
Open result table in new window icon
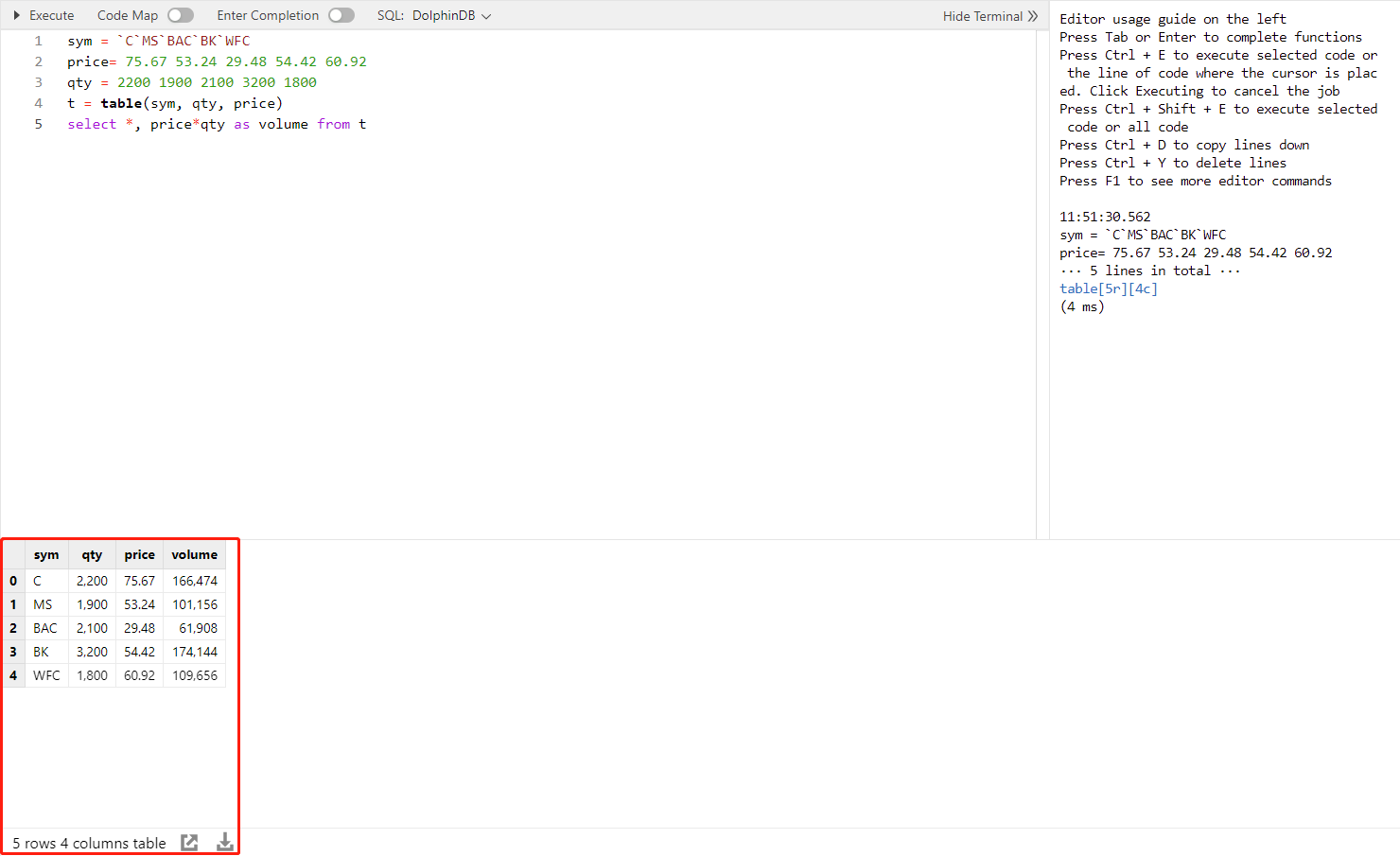pos(189,843)
